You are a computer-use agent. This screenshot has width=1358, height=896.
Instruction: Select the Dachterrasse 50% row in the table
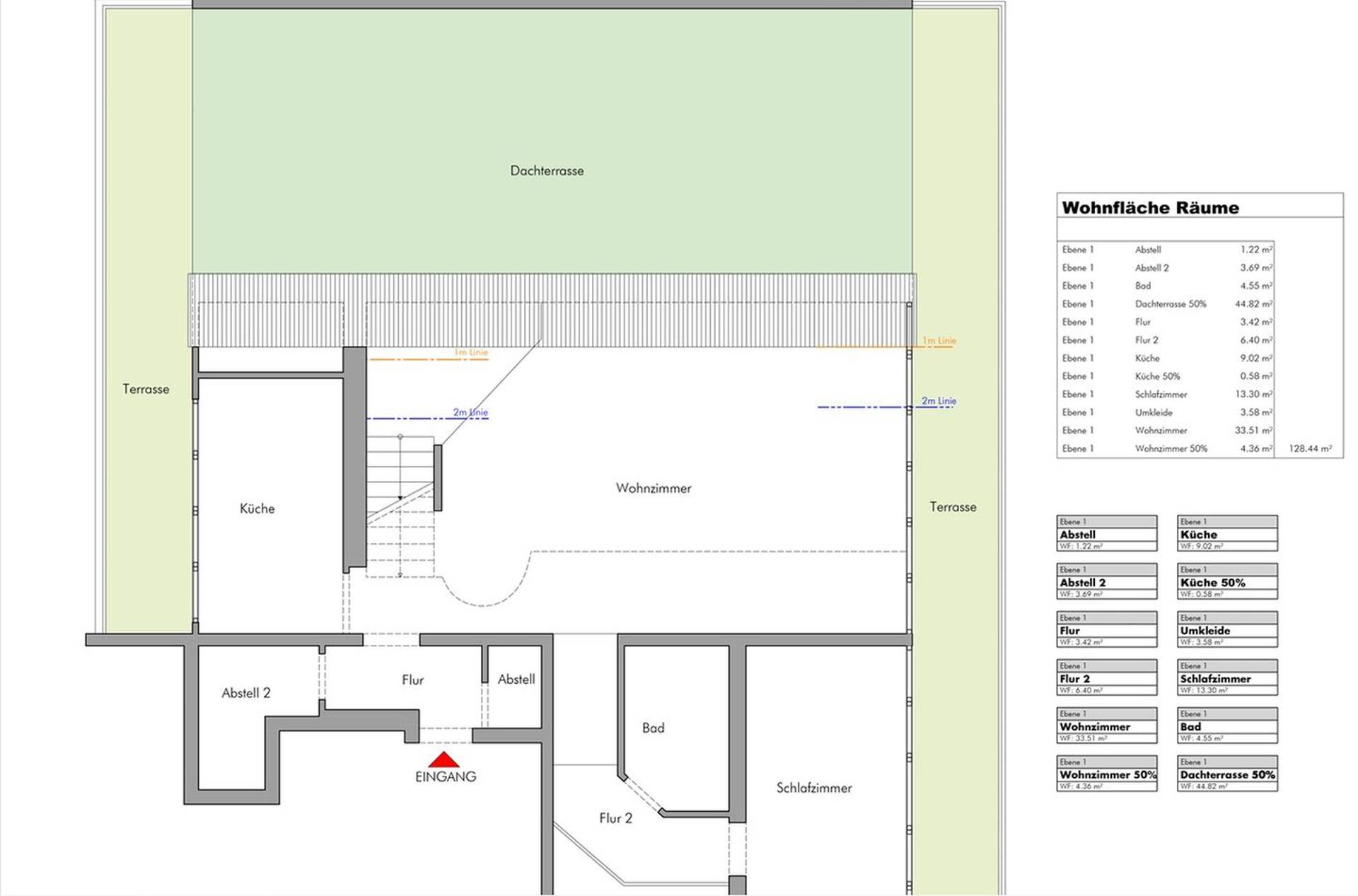coord(1167,304)
